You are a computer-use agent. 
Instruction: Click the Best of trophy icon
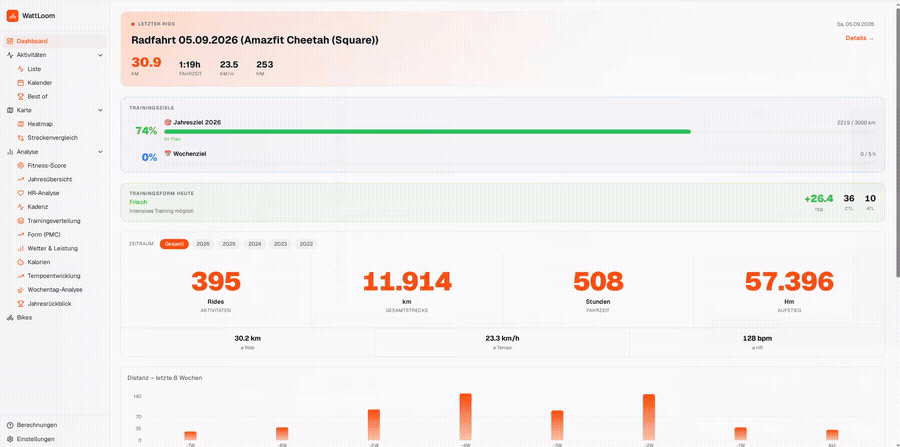click(x=21, y=96)
